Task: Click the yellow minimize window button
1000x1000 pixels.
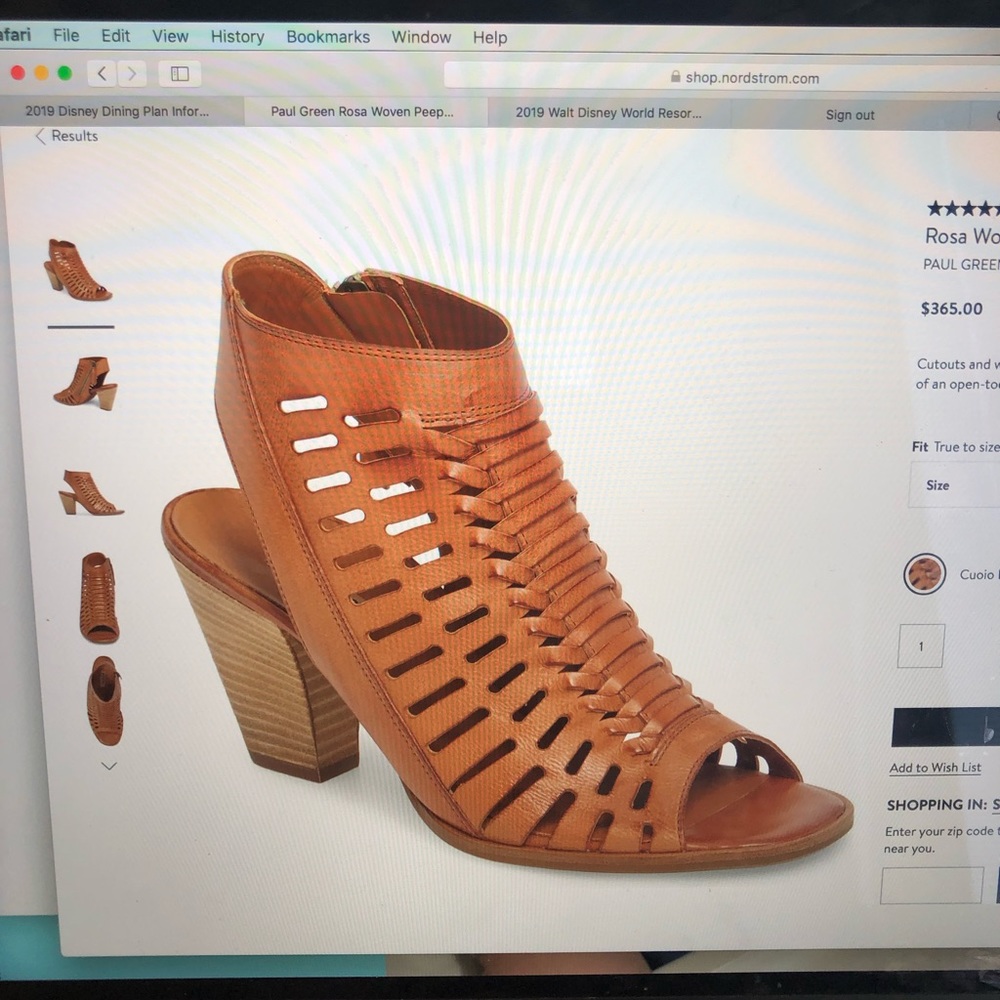Action: [41, 73]
